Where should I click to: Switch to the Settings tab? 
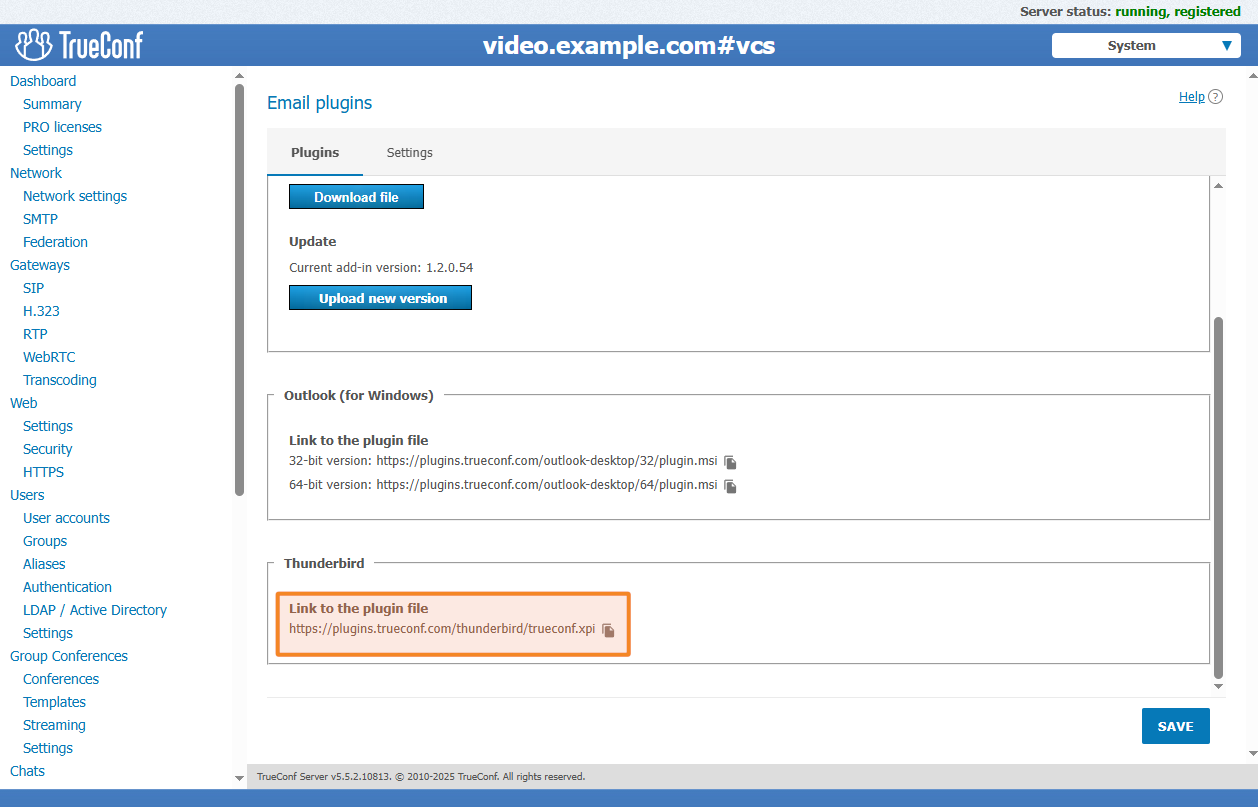point(410,153)
